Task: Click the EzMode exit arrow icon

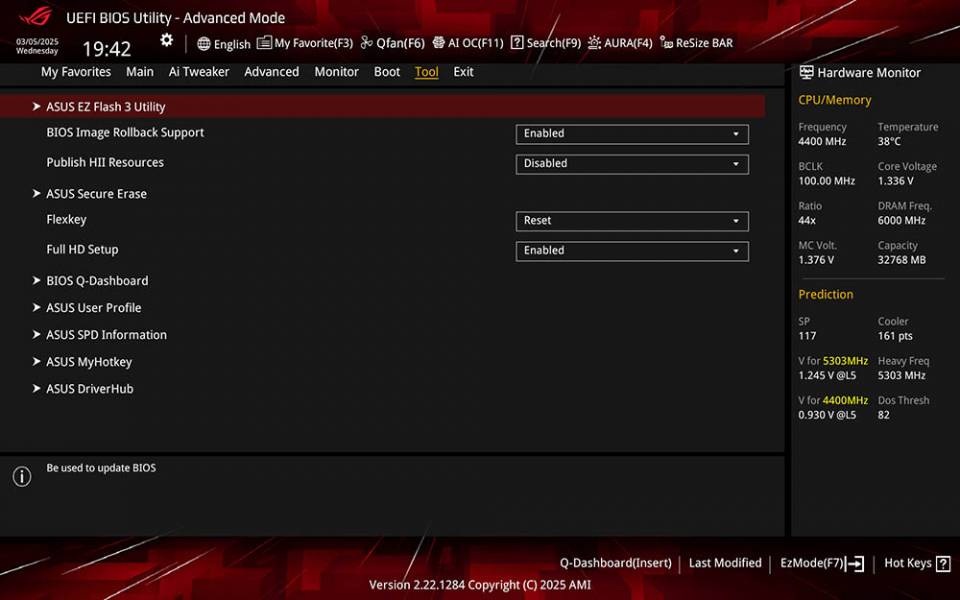Action: (855, 563)
